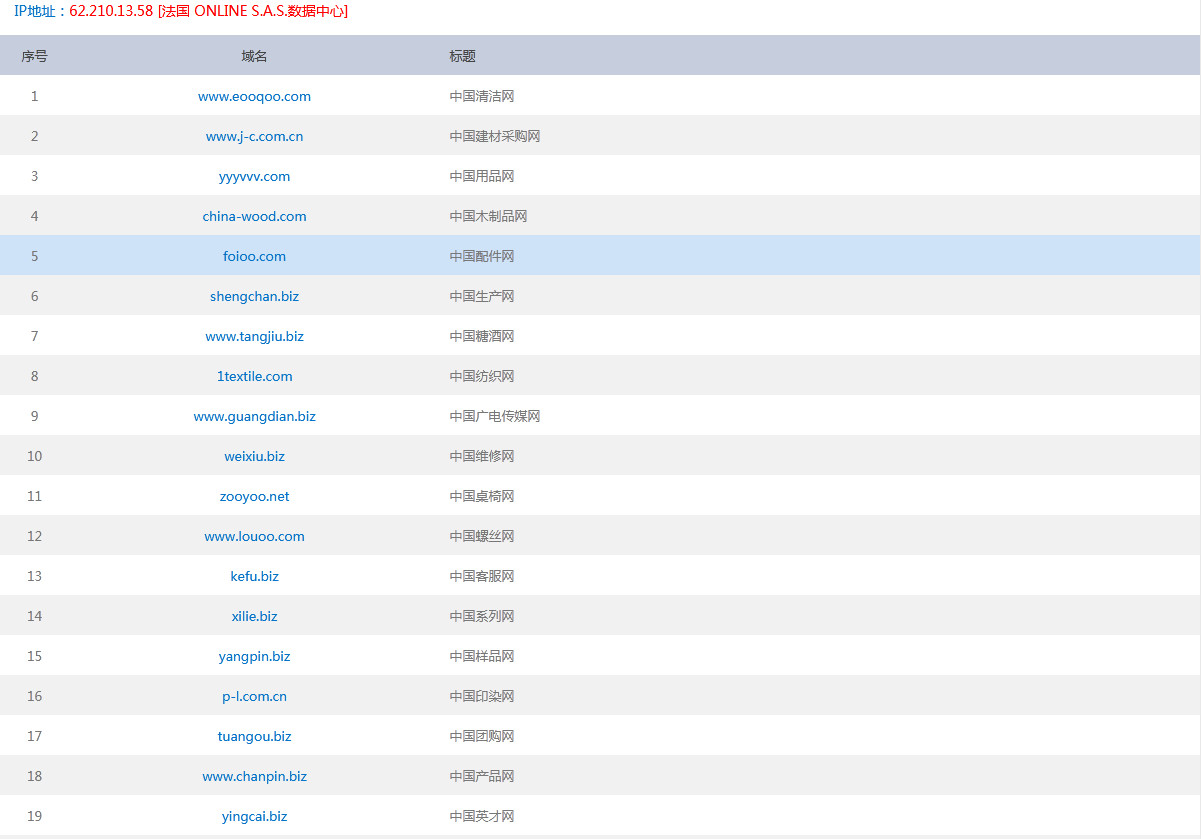
Task: Open the www.louoo.com link
Action: [x=254, y=536]
